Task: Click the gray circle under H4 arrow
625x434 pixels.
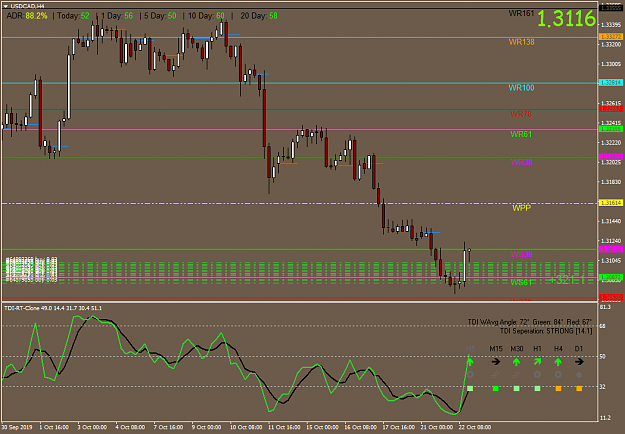Action: pyautogui.click(x=558, y=375)
